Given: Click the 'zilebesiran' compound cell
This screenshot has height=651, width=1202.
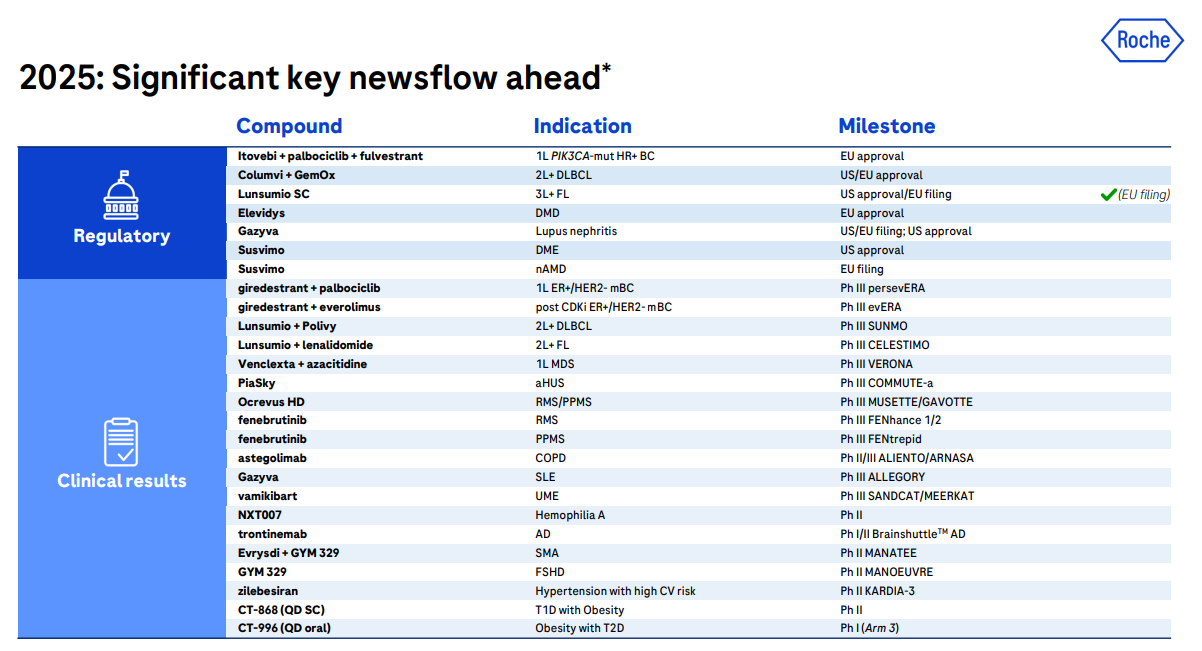Looking at the screenshot, I should click(269, 591).
